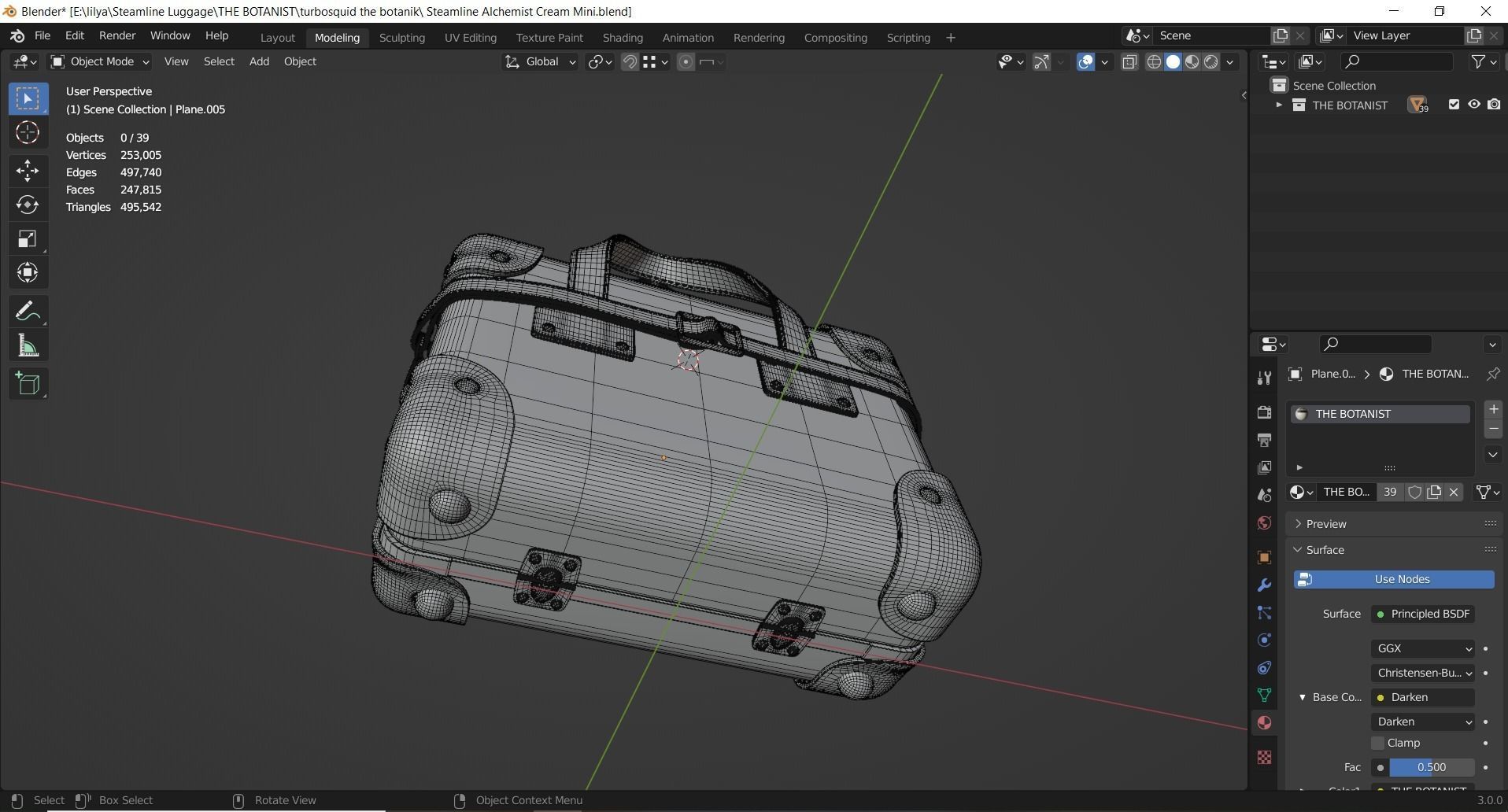Image resolution: width=1508 pixels, height=812 pixels.
Task: Select the Select Box tool
Action: click(x=28, y=98)
